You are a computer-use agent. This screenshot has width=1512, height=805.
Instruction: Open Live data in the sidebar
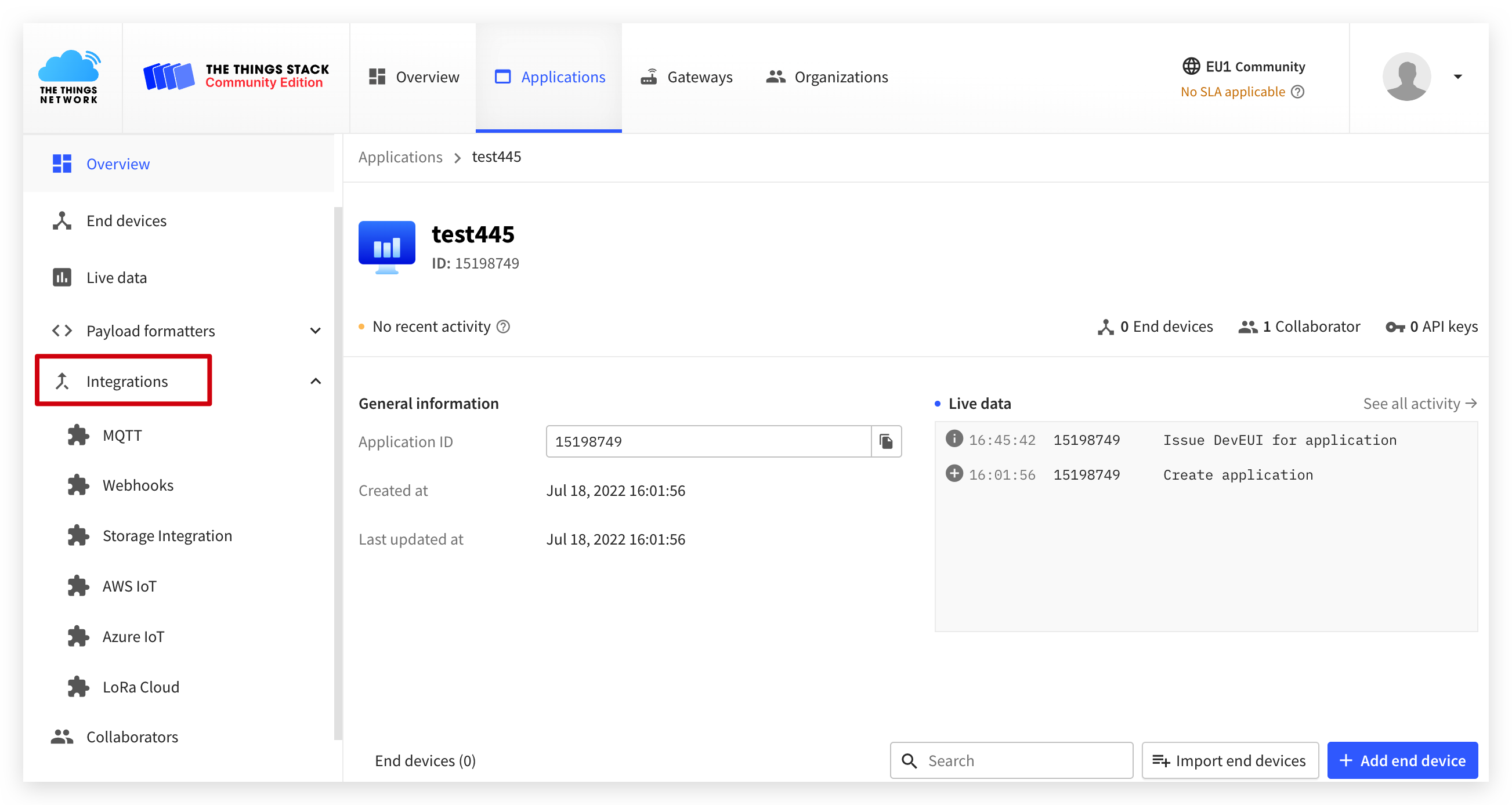tap(179, 278)
